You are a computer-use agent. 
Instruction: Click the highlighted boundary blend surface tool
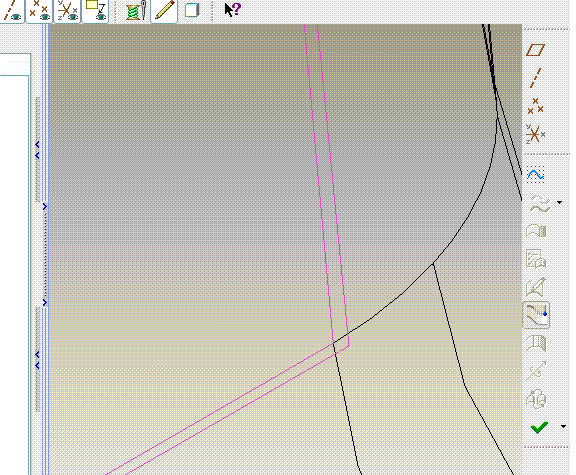(536, 315)
